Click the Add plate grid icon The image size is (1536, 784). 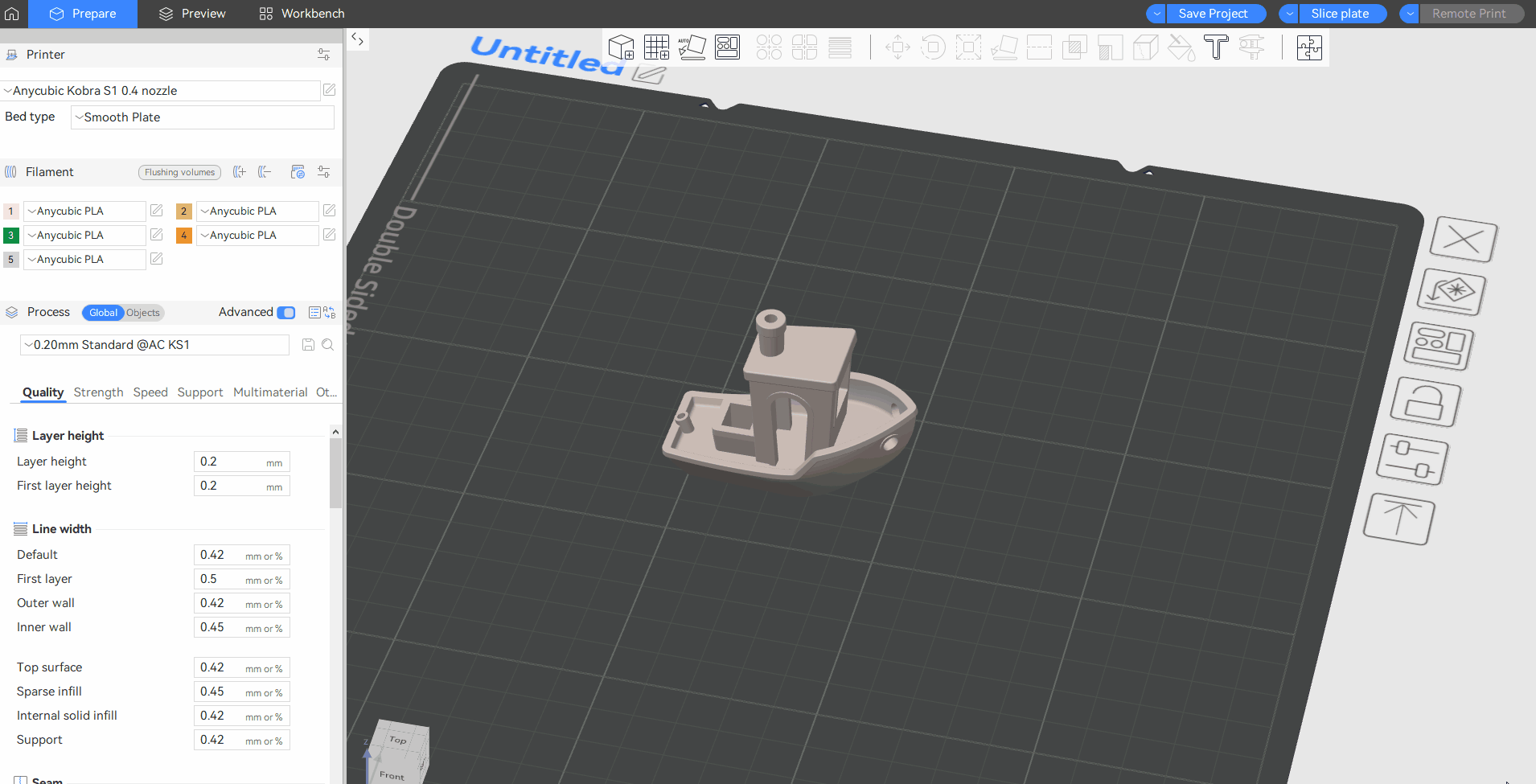656,47
